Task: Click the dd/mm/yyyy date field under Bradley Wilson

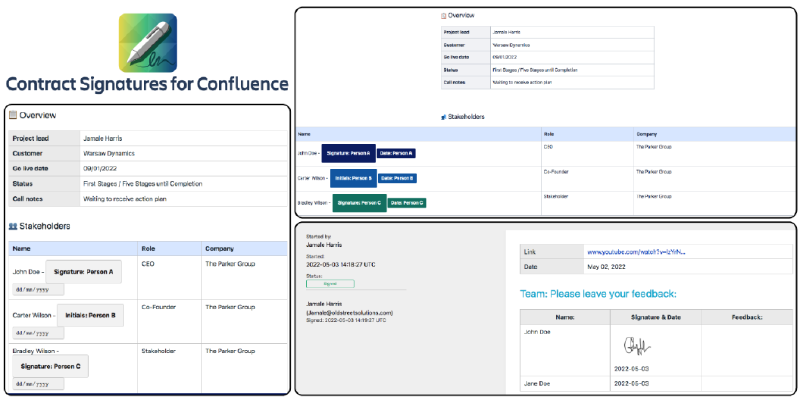Action: click(x=38, y=384)
